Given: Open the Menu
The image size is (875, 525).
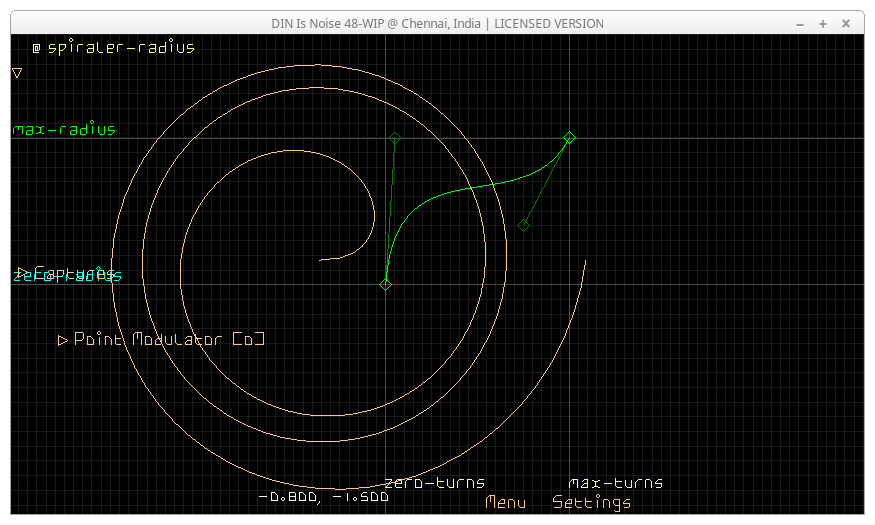Looking at the screenshot, I should [x=505, y=502].
